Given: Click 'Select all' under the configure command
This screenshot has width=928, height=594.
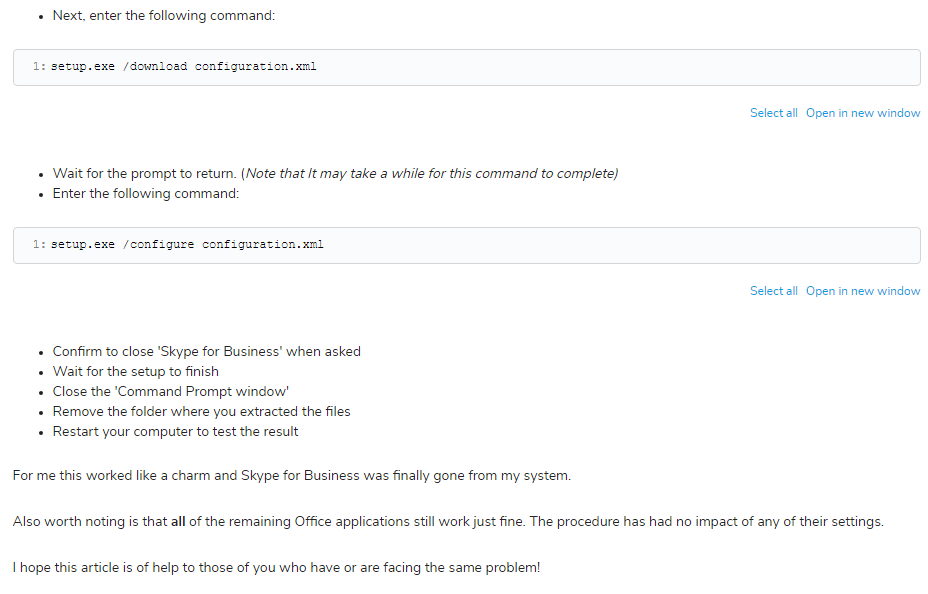Looking at the screenshot, I should pyautogui.click(x=774, y=291).
